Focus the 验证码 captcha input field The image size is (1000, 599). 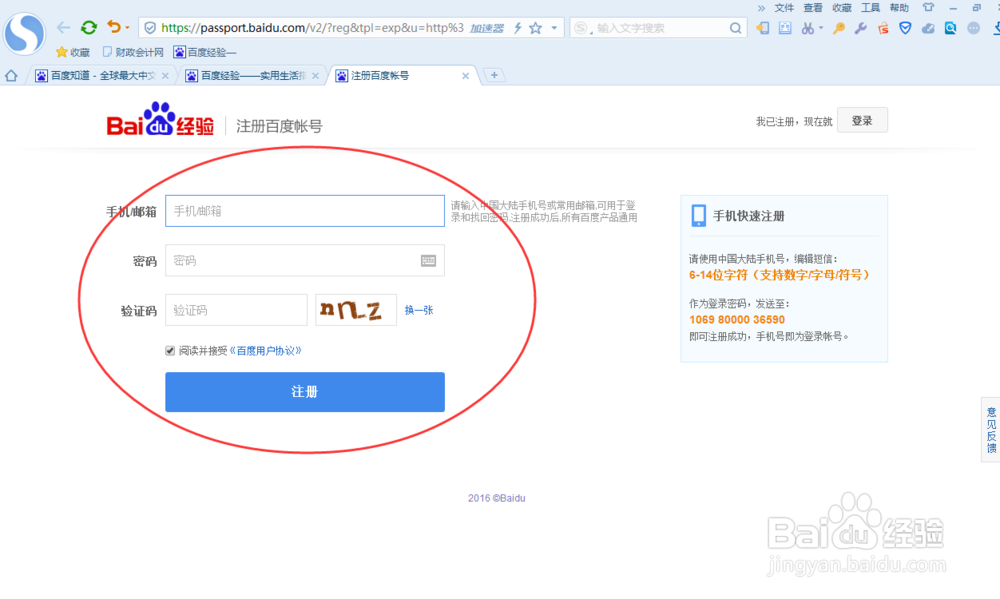[236, 310]
